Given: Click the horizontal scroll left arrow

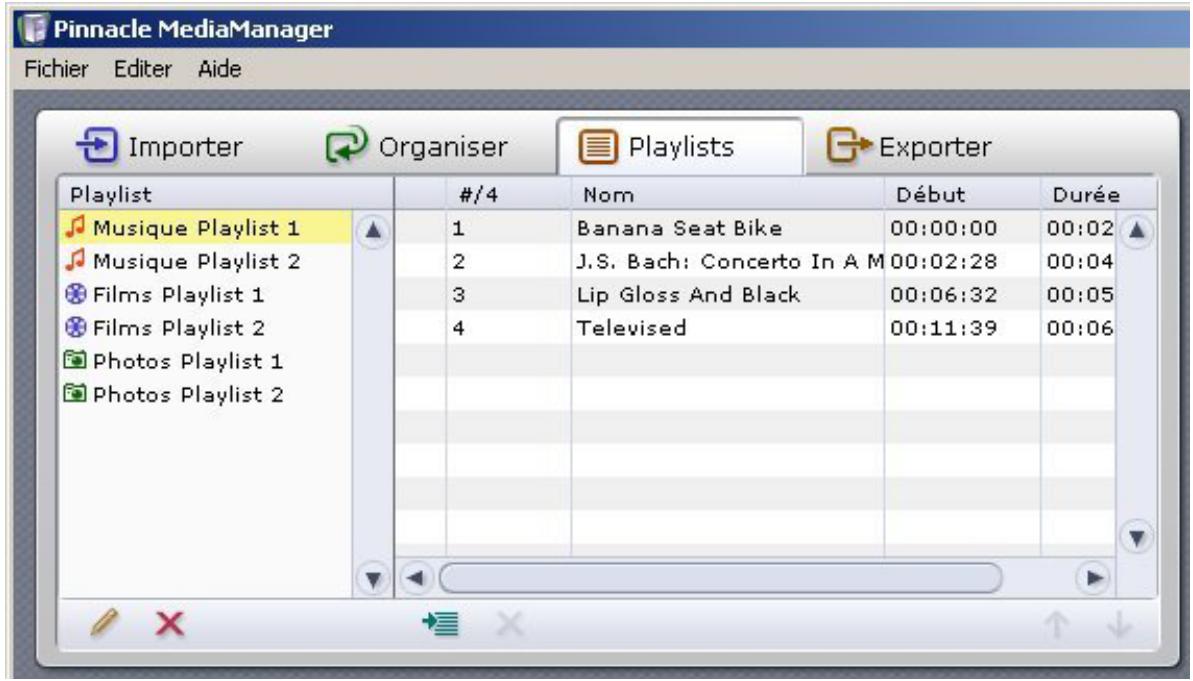Looking at the screenshot, I should pos(415,578).
